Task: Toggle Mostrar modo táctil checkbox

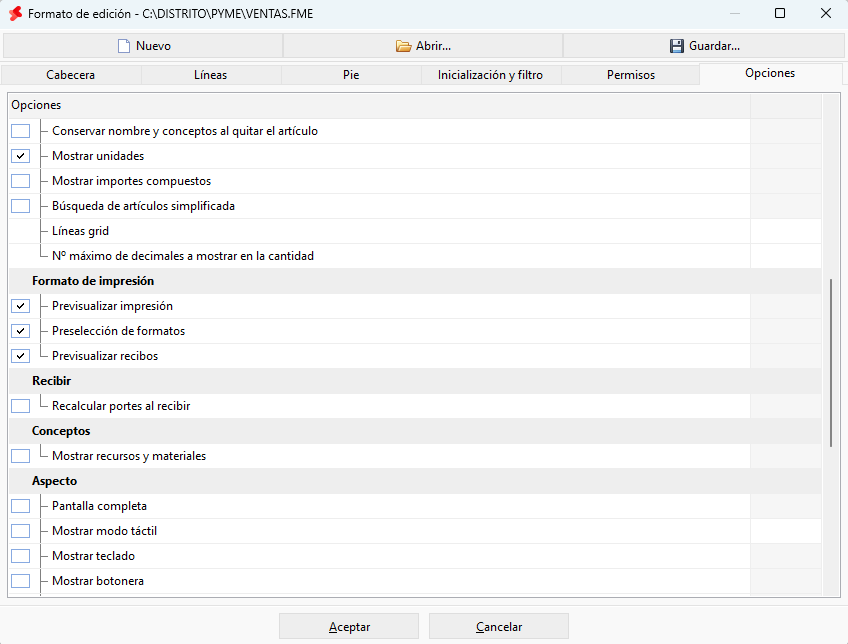Action: point(21,531)
